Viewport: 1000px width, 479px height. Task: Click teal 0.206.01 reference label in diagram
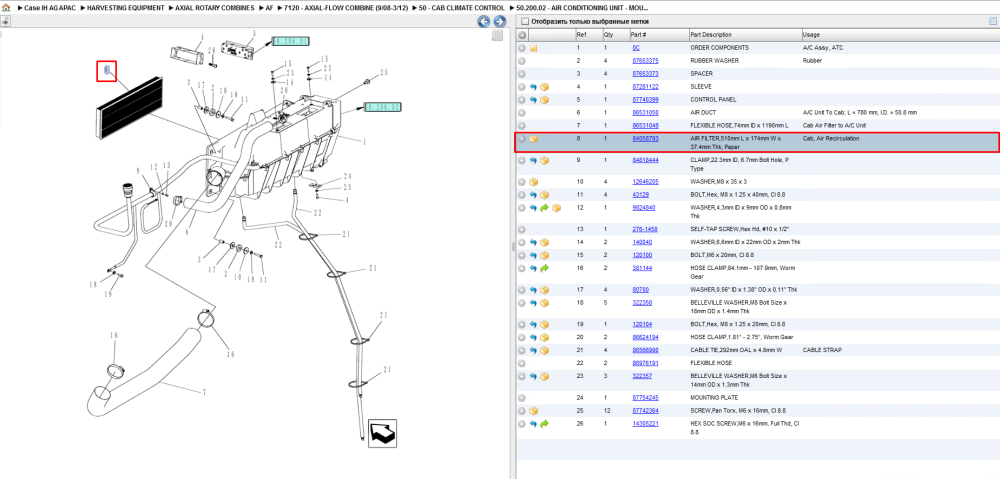pyautogui.click(x=291, y=41)
